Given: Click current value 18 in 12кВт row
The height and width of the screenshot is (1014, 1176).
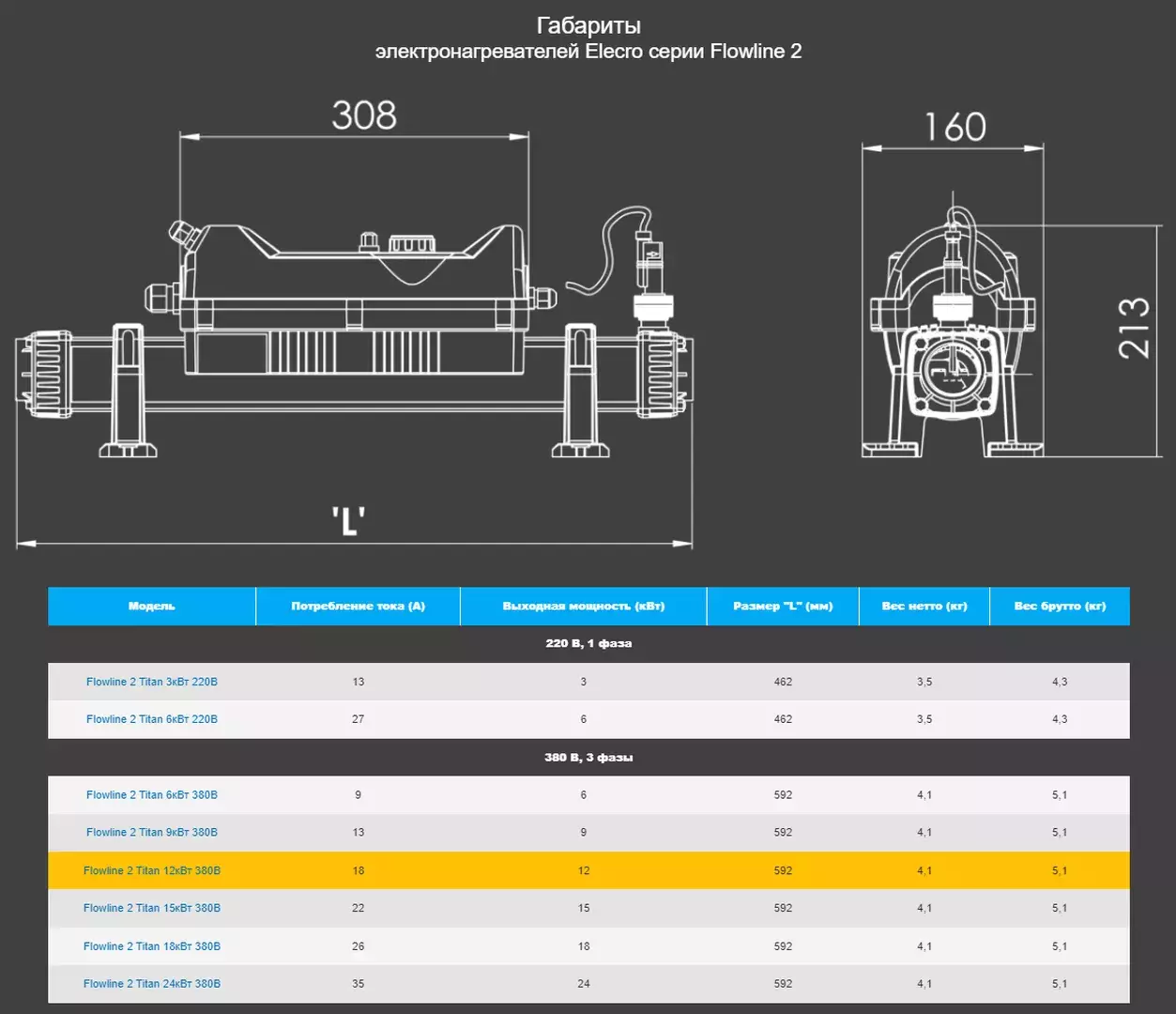Looking at the screenshot, I should click(359, 871).
